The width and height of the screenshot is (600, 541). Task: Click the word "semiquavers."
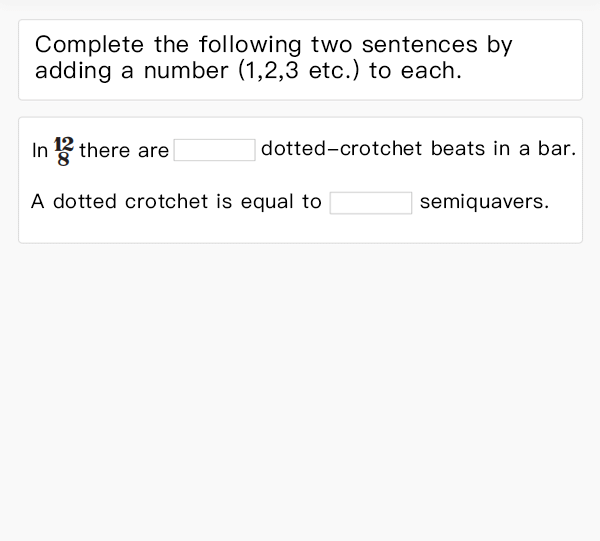484,202
